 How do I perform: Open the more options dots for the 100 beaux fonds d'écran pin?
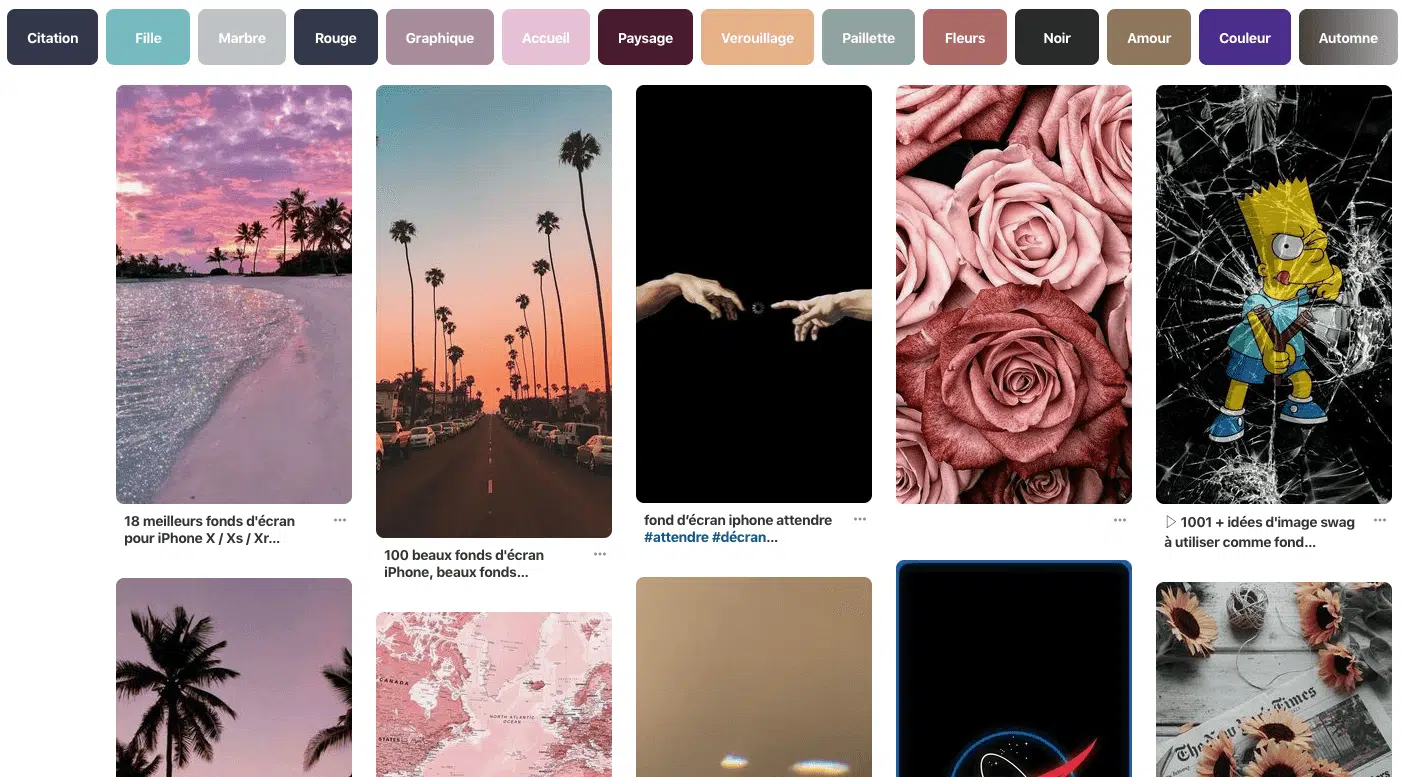tap(600, 554)
